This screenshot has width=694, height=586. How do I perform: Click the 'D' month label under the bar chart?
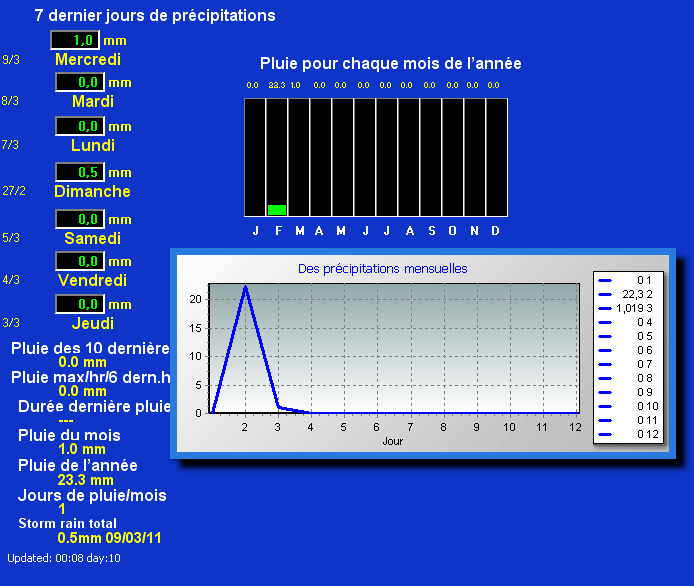point(495,231)
